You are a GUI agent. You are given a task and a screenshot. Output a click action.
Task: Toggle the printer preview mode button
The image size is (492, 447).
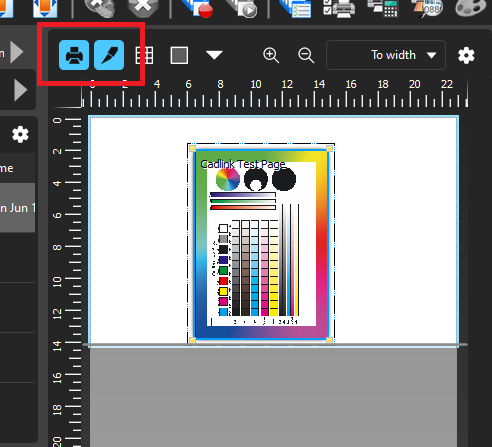click(74, 55)
